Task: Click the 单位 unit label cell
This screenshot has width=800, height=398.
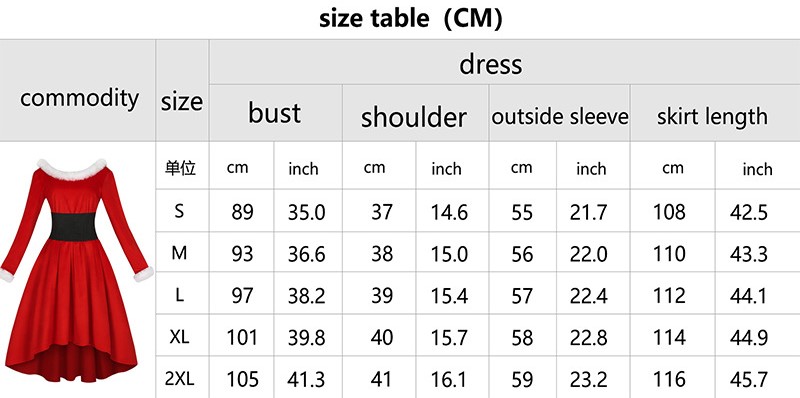Action: [x=180, y=168]
